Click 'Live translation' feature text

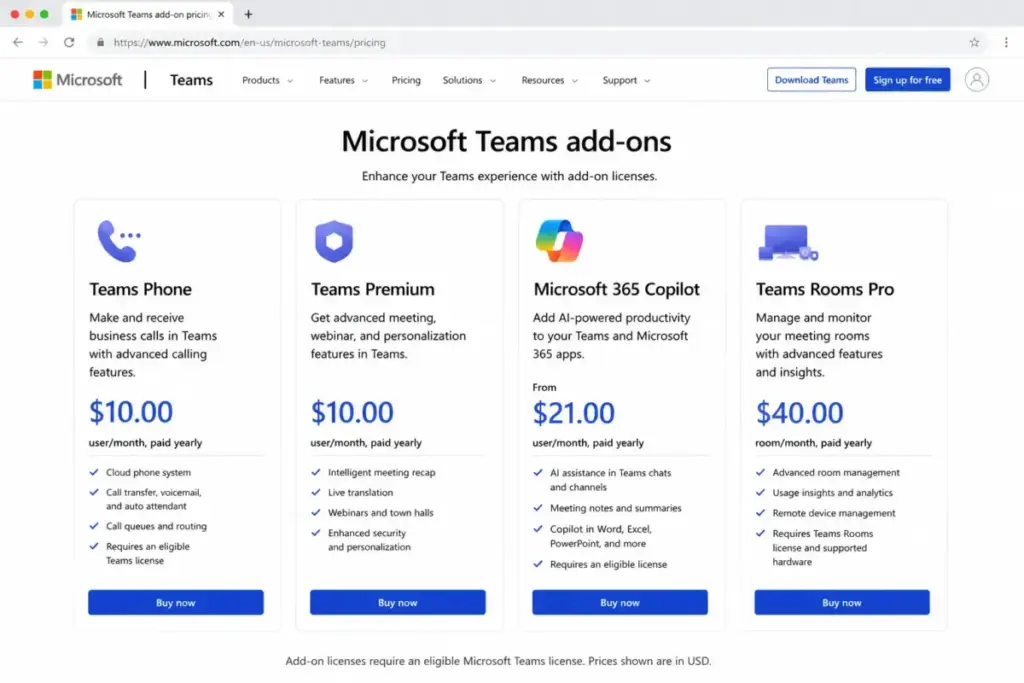[x=360, y=492]
